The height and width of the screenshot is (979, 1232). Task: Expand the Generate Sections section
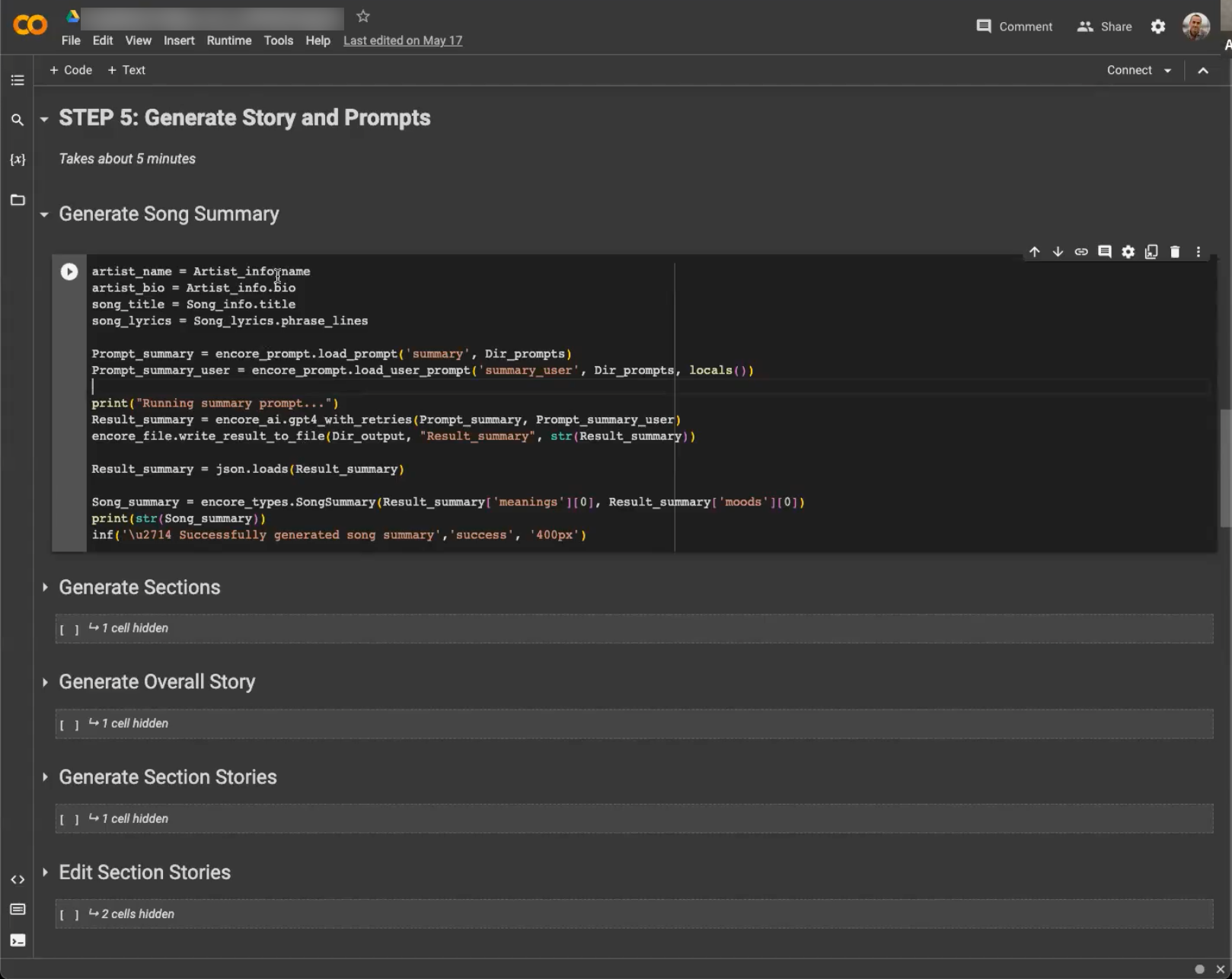click(x=45, y=587)
